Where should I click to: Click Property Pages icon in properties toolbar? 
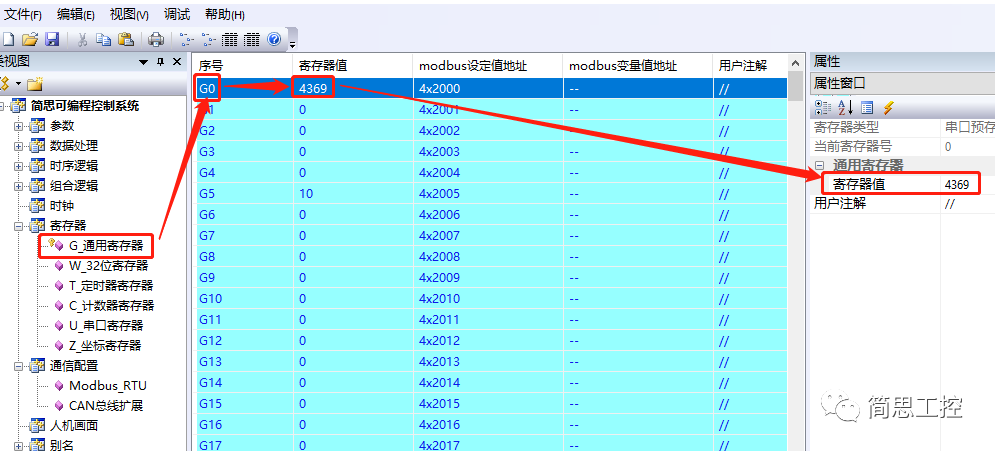click(x=867, y=108)
